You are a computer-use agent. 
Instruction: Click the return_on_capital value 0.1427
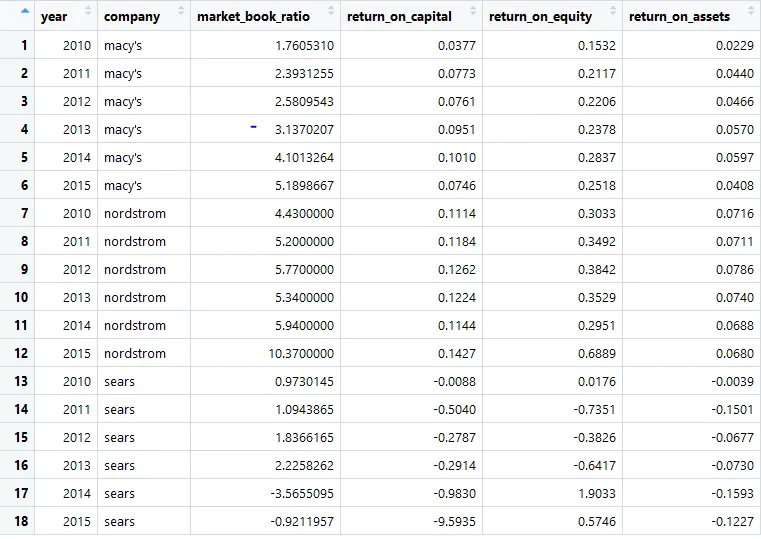[x=457, y=354]
